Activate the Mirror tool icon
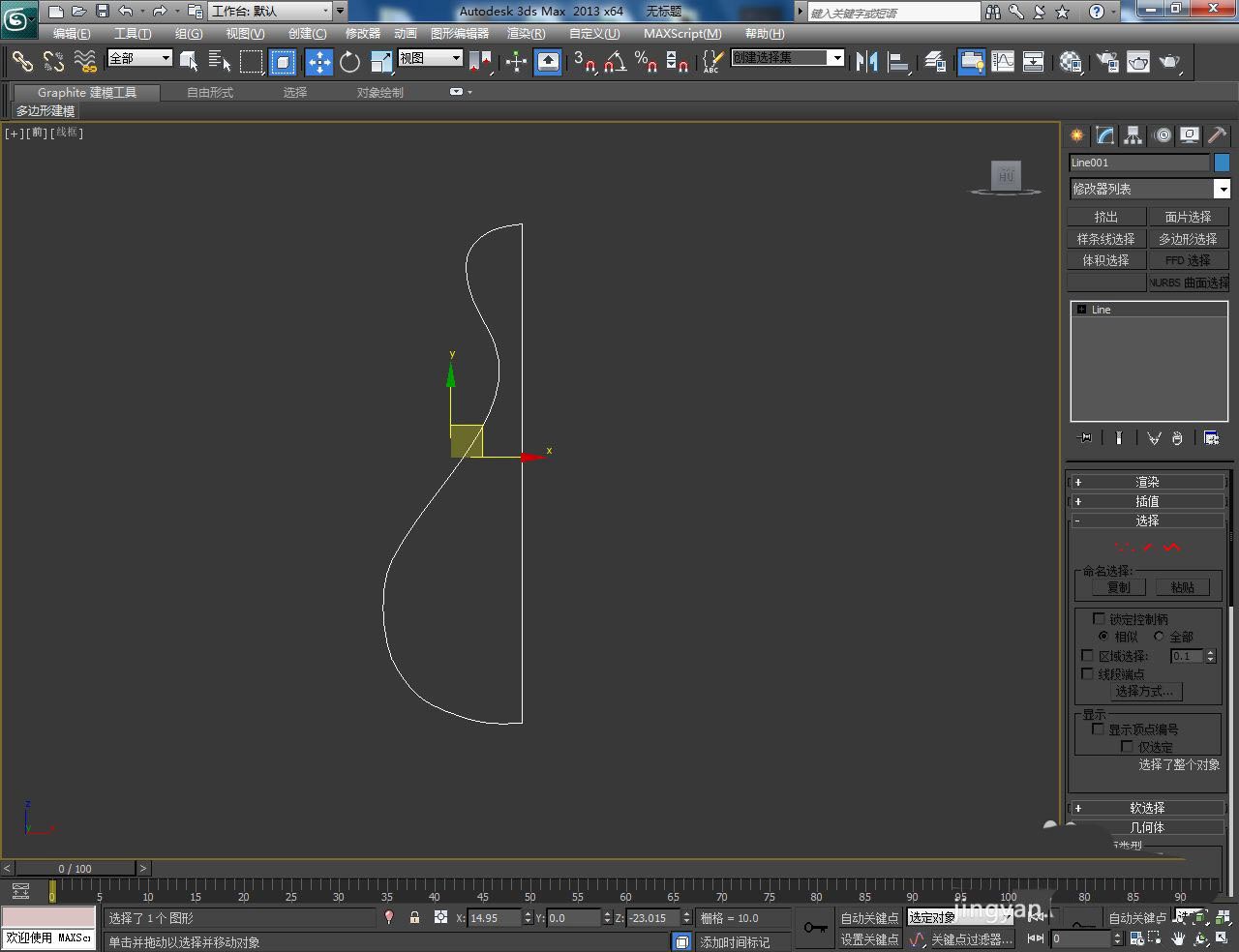This screenshot has width=1239, height=952. tap(866, 62)
